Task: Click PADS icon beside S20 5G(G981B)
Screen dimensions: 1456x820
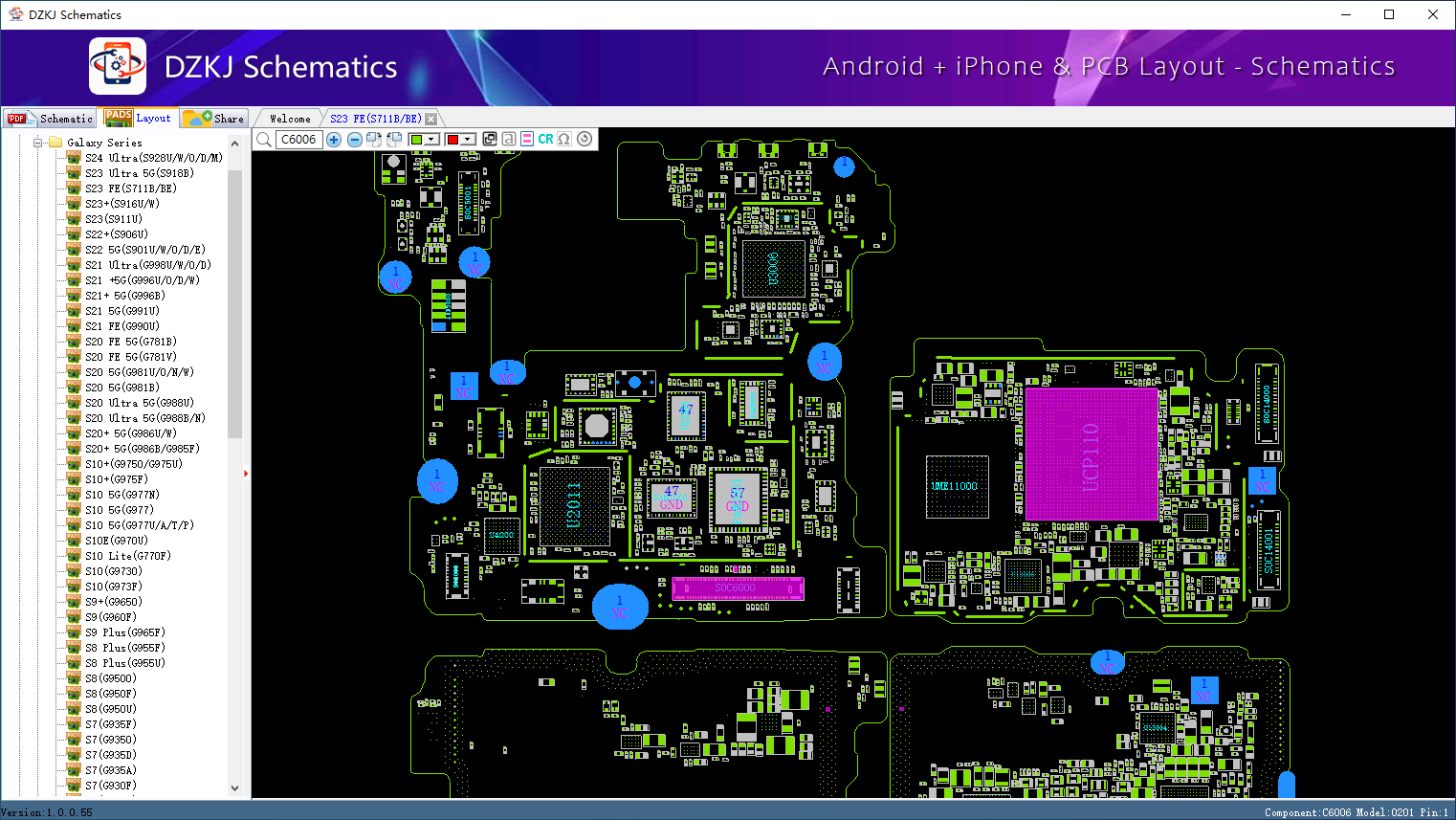Action: 74,387
